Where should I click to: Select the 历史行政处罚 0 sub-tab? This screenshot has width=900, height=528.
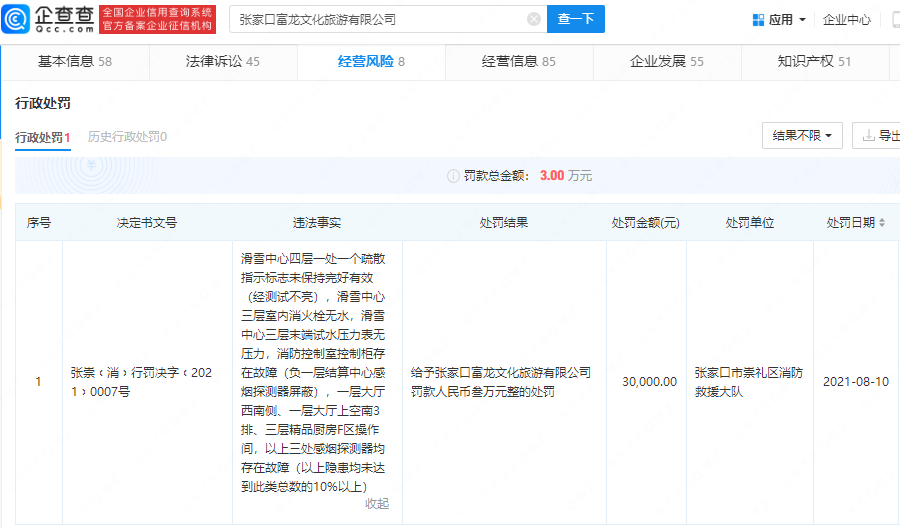tap(127, 137)
